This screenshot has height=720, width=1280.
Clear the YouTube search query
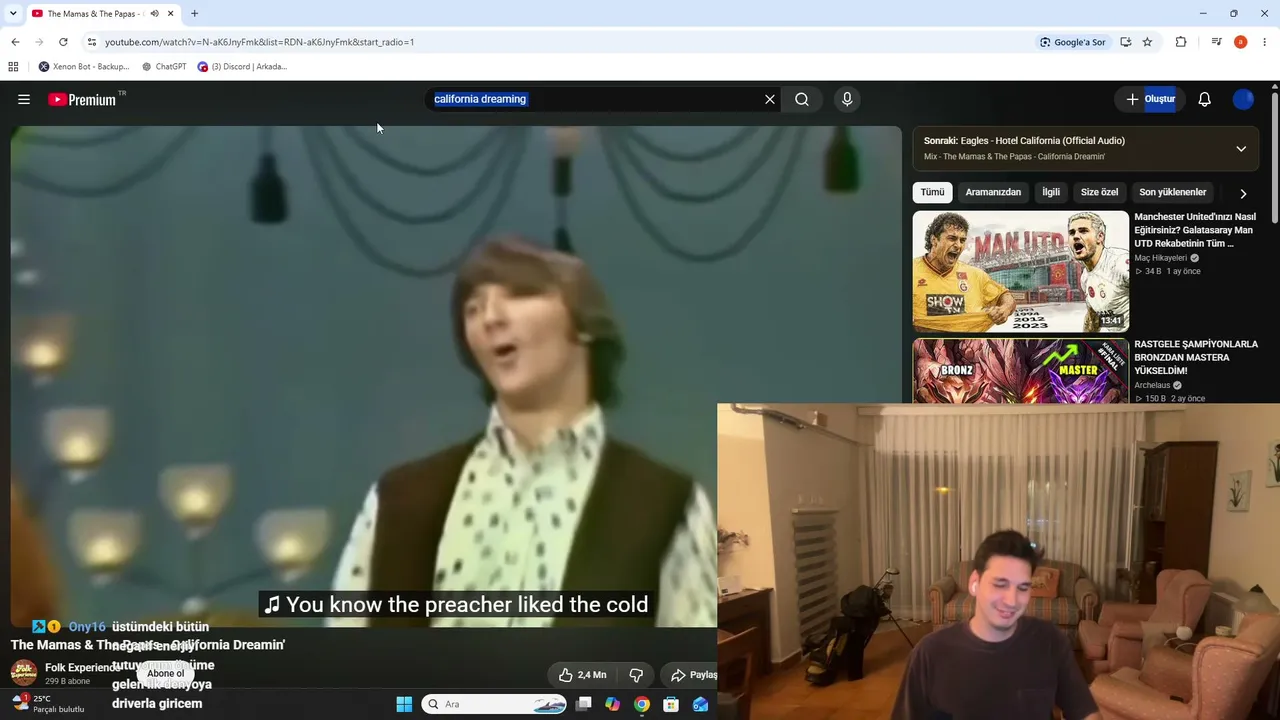770,99
